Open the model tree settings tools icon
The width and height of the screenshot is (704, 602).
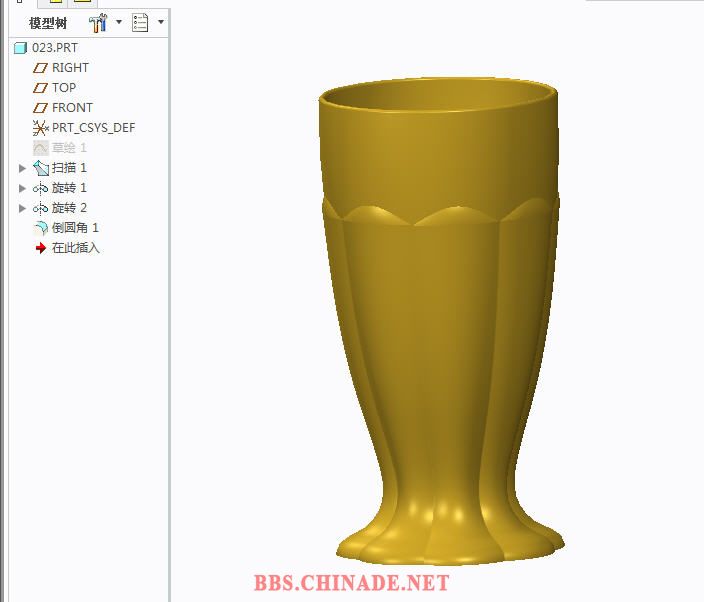(x=98, y=22)
